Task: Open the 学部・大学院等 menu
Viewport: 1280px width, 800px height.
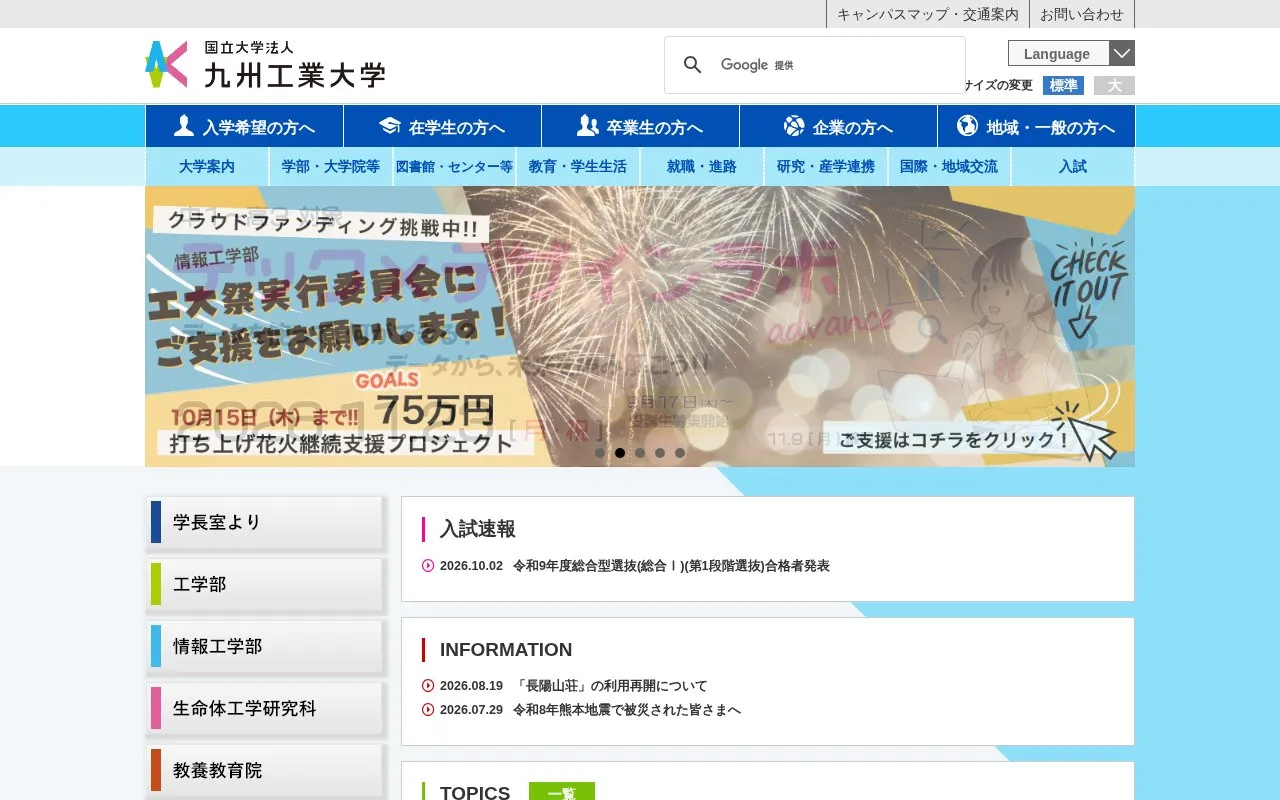Action: pos(331,167)
